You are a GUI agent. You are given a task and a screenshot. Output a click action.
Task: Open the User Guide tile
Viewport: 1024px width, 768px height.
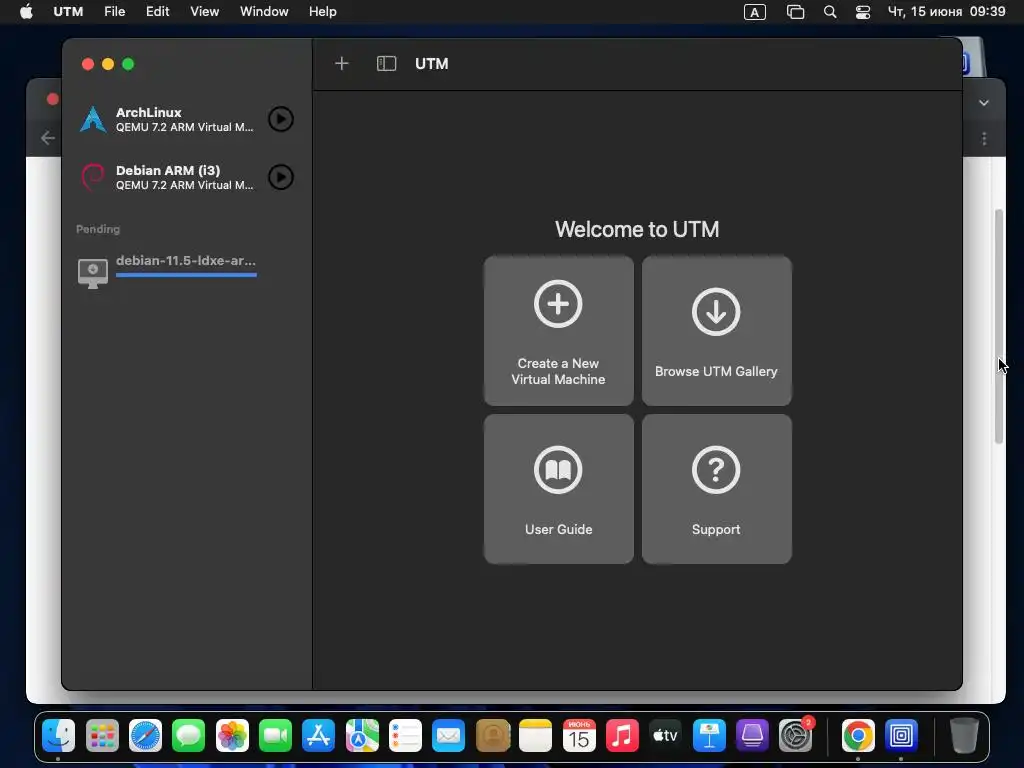tap(558, 488)
